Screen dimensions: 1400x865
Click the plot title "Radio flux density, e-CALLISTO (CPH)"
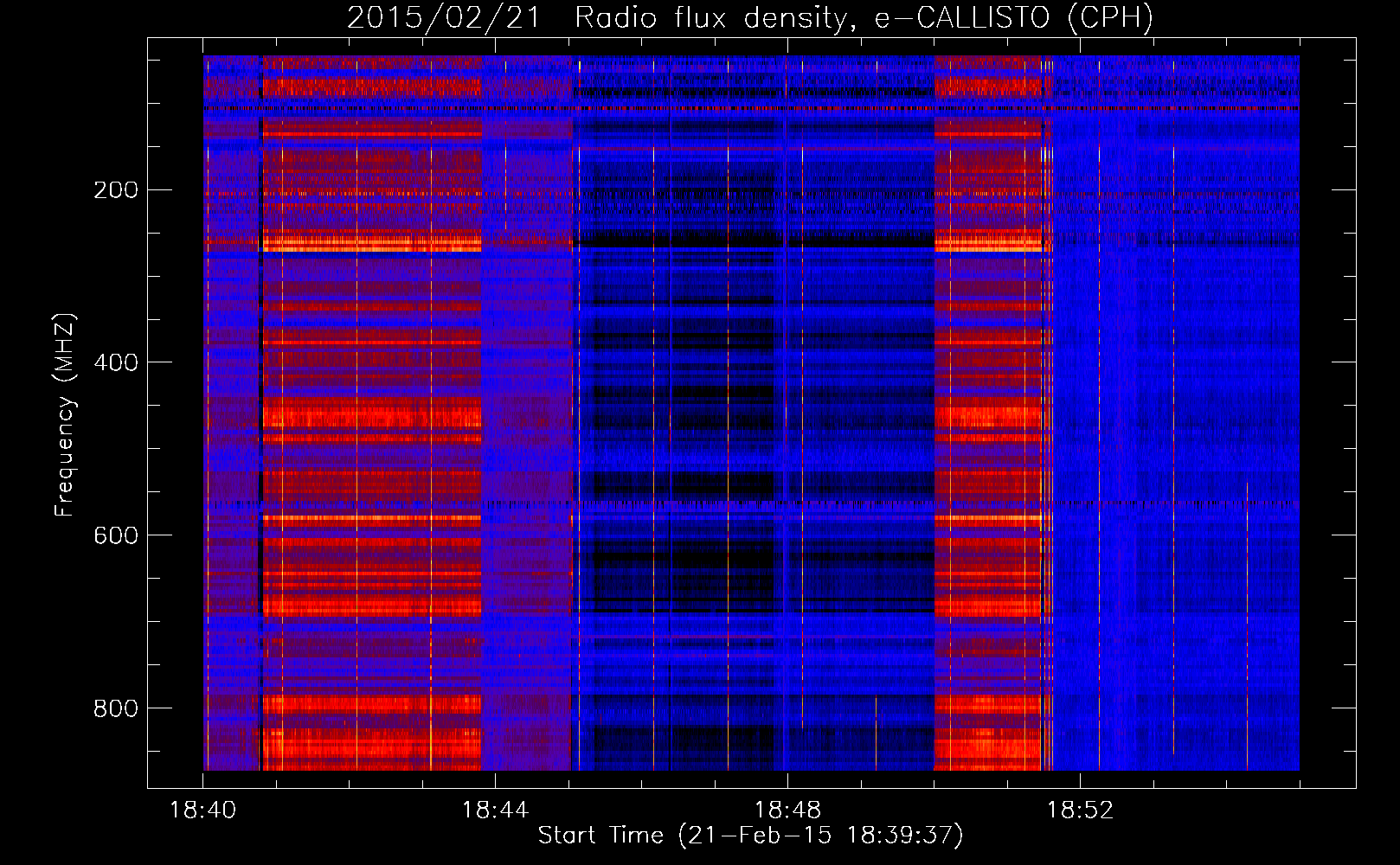tap(864, 18)
